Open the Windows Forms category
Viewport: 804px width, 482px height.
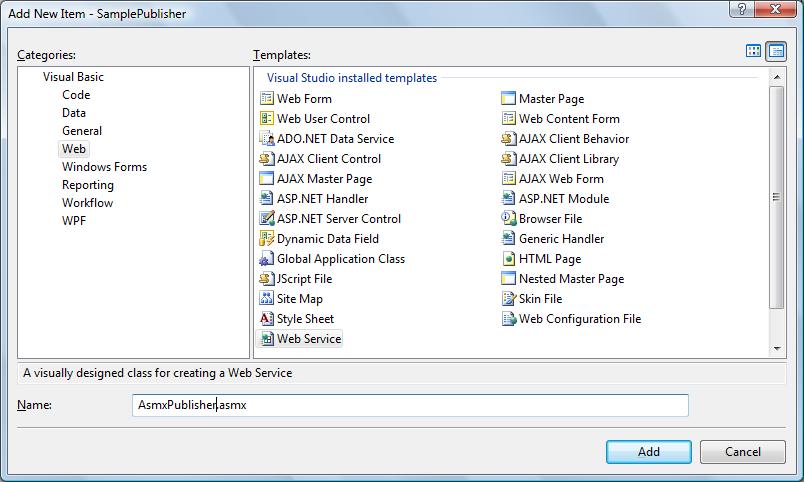pos(104,167)
